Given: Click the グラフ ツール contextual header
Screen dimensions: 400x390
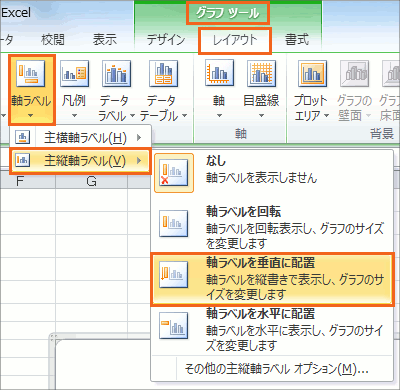Looking at the screenshot, I should pyautogui.click(x=228, y=13).
